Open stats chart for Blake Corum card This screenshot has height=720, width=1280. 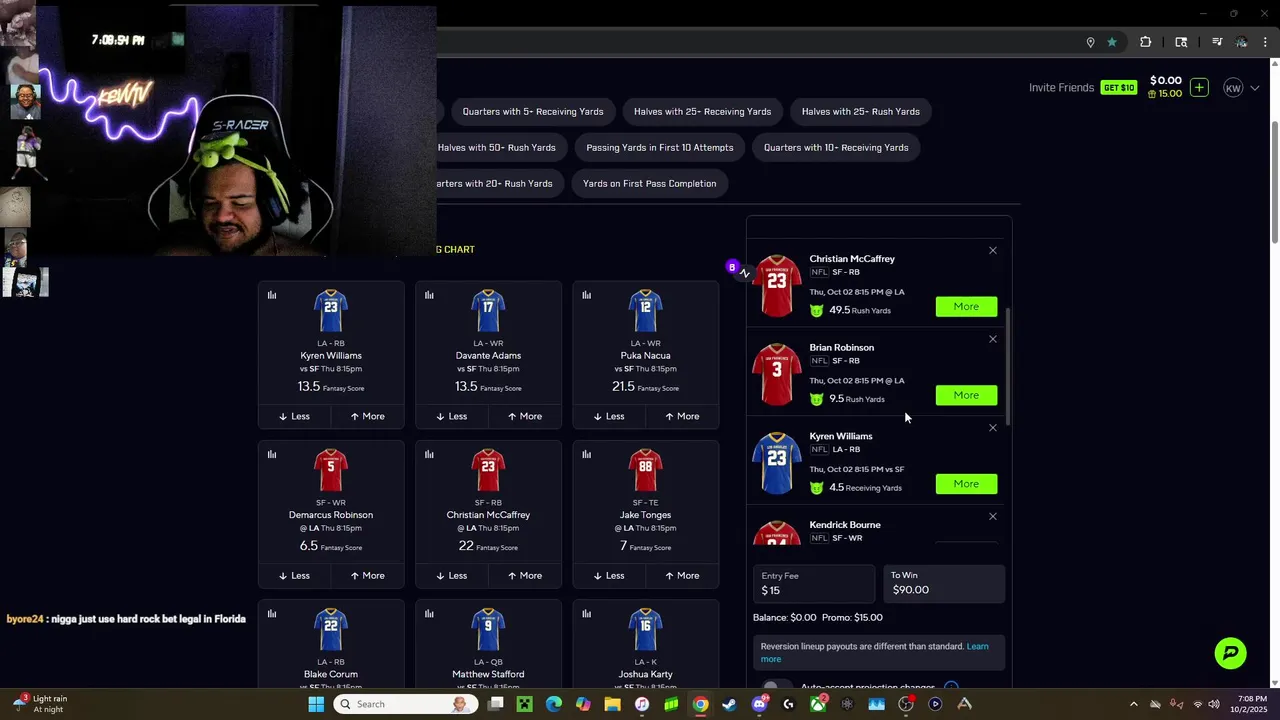click(x=272, y=613)
